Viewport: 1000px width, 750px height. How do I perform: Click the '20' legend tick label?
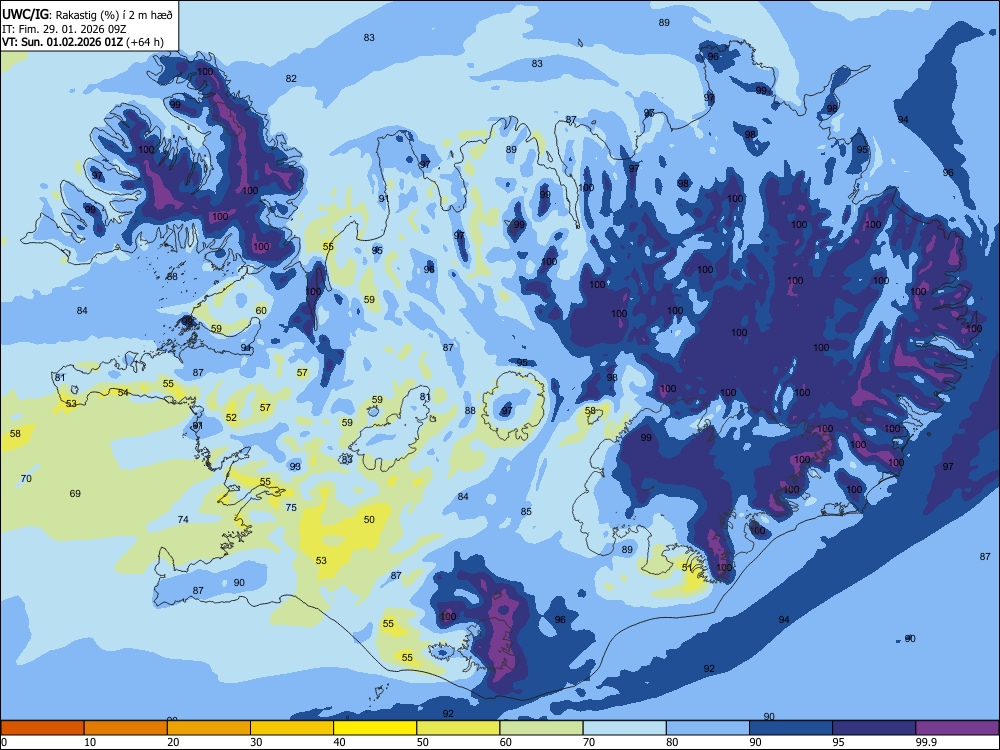tap(173, 742)
